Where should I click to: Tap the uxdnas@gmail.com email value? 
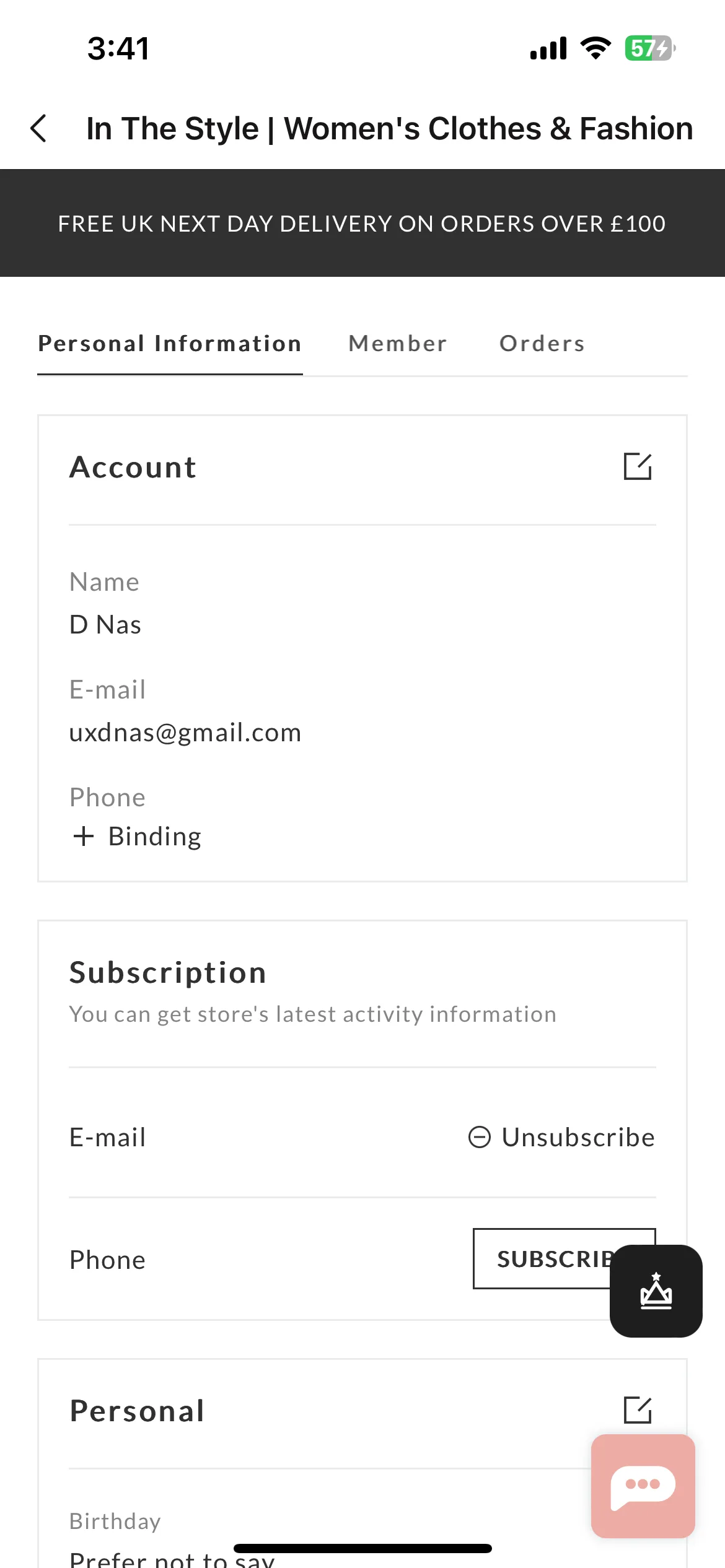click(x=185, y=733)
